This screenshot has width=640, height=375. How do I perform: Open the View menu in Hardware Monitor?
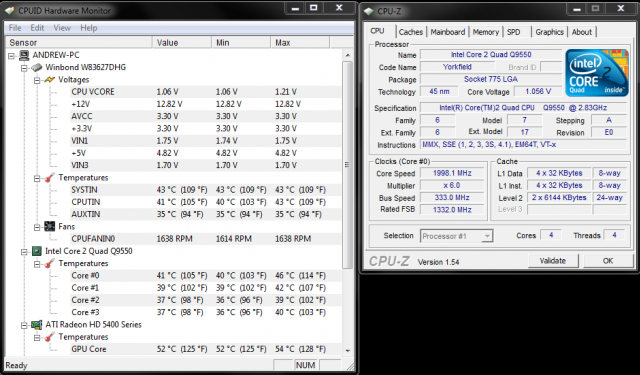62,28
